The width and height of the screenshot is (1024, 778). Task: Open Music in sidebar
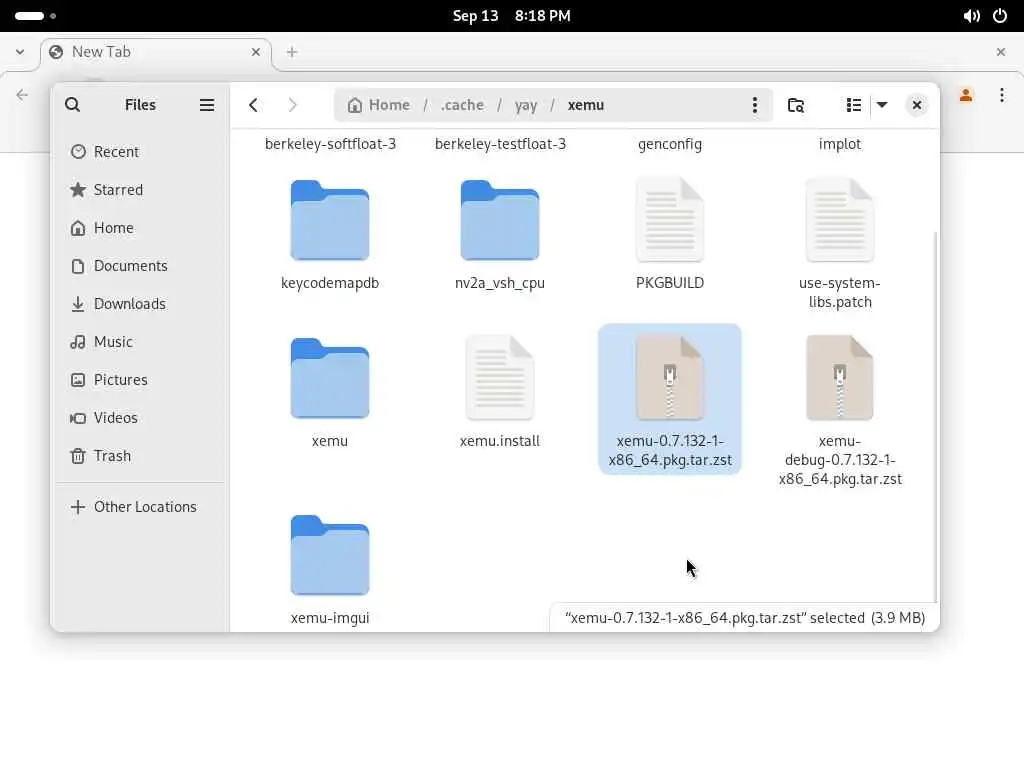click(x=140, y=342)
